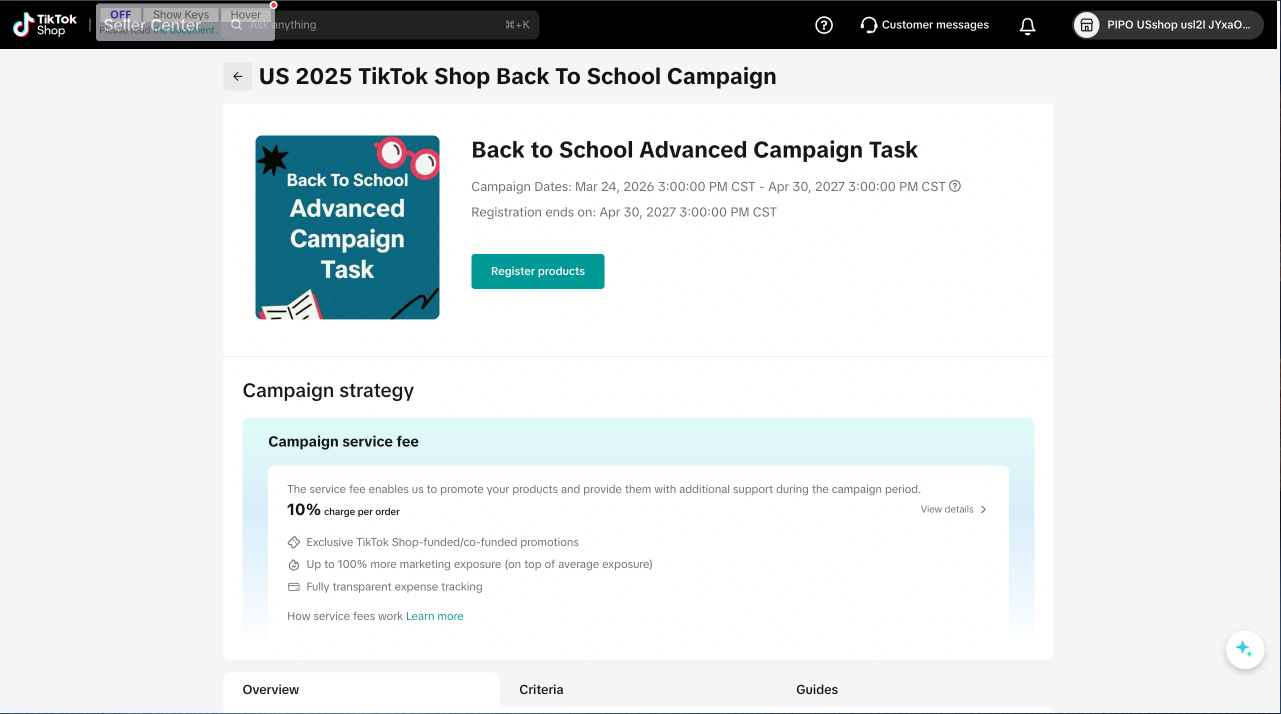Open the notifications bell
The height and width of the screenshot is (714, 1281).
point(1027,26)
